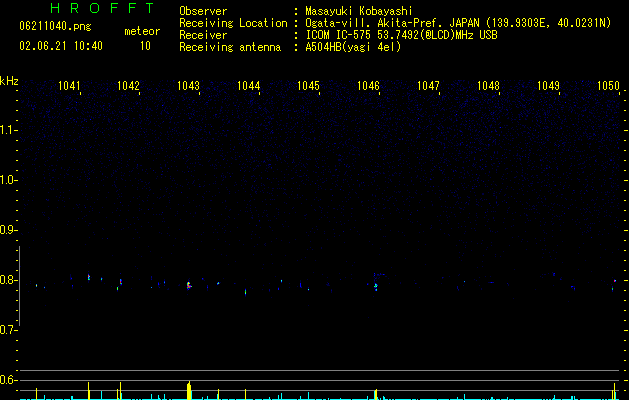629x400 pixels.
Task: Click the Receiving antenna label
Action: tap(230, 47)
